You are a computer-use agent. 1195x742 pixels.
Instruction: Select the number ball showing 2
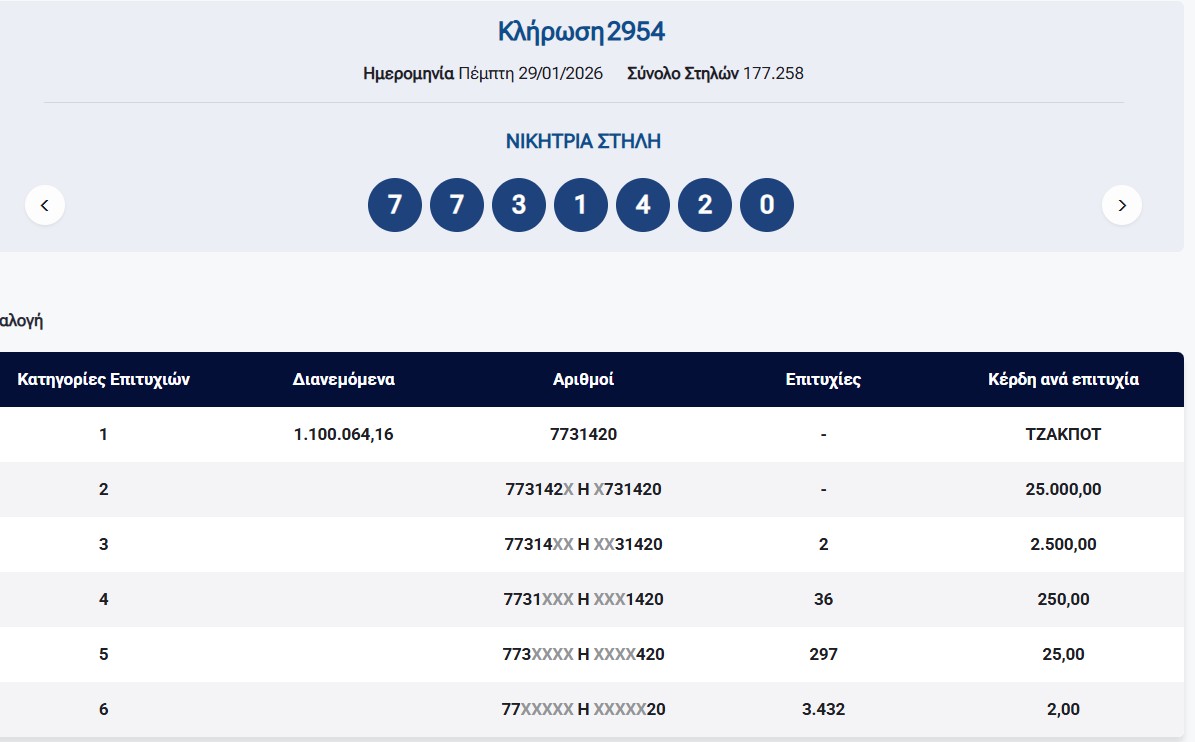705,205
